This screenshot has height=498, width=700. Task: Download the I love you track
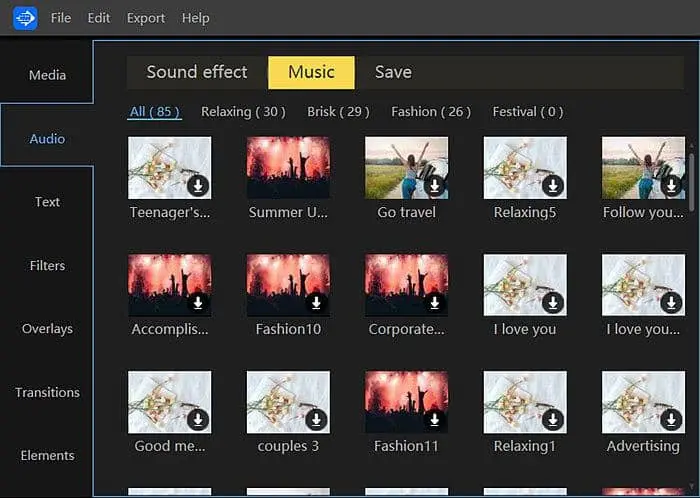point(553,303)
